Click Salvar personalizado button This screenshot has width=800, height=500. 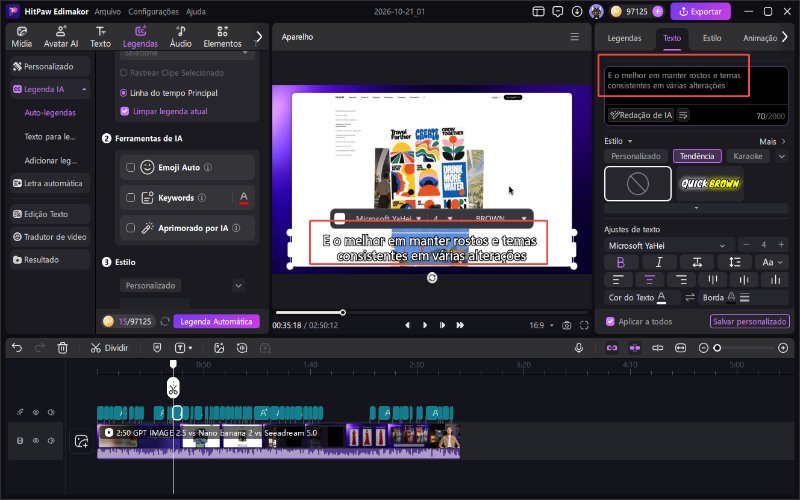(x=749, y=321)
